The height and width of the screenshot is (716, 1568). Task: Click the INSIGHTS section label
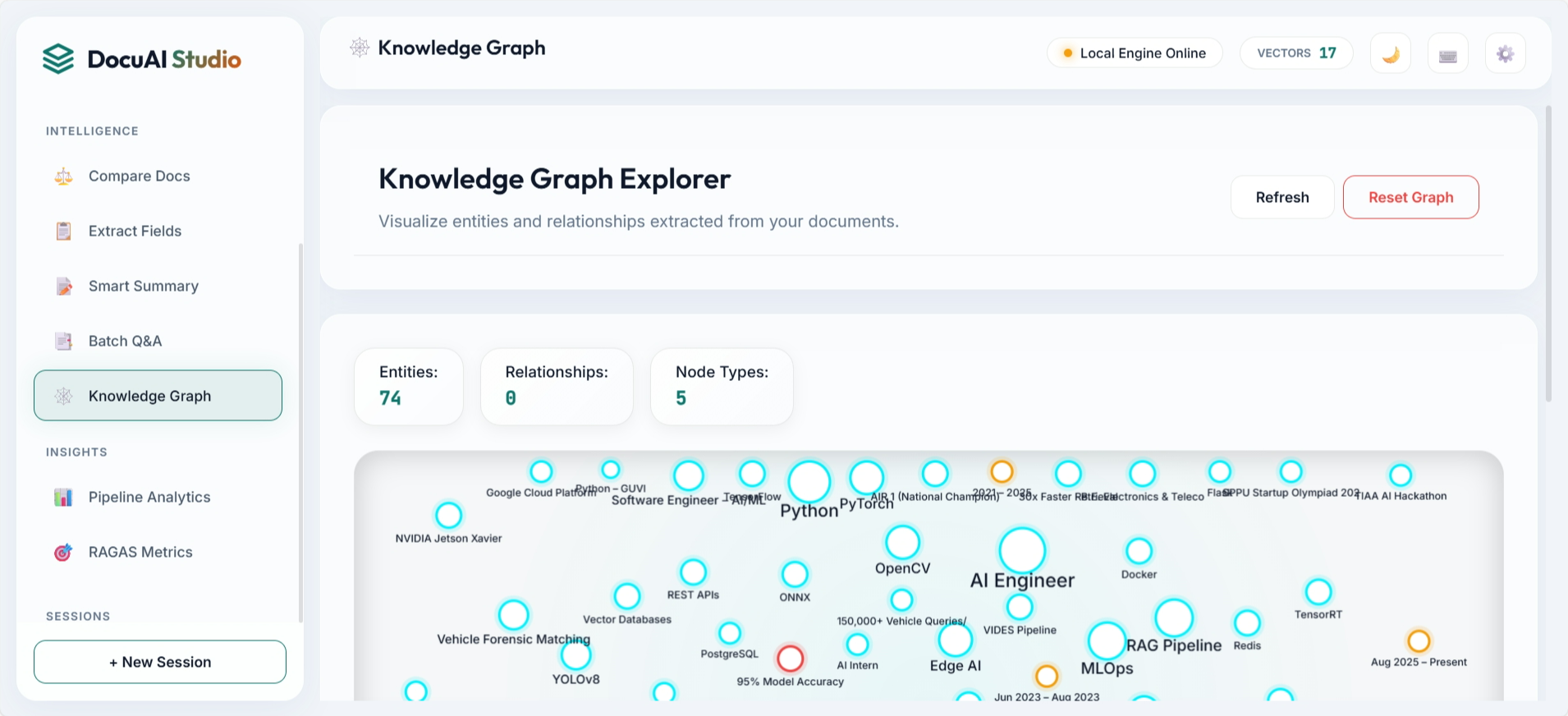(x=76, y=452)
